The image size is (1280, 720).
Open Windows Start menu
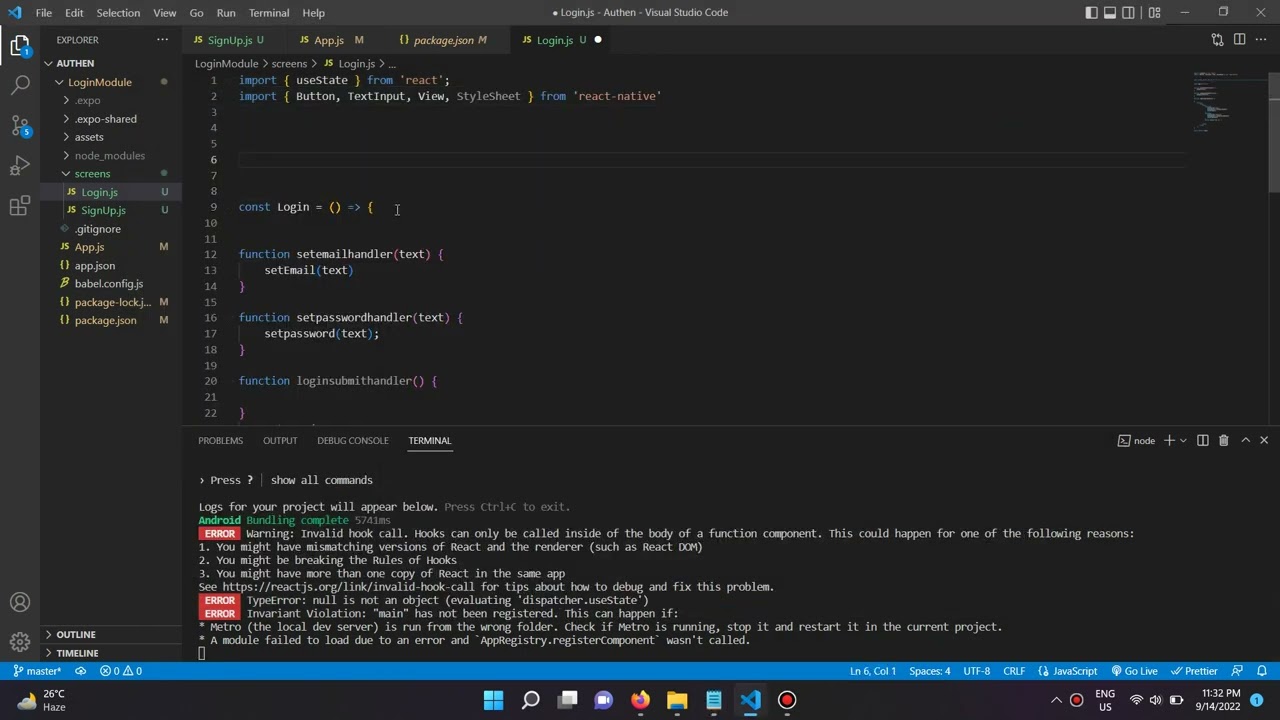click(494, 700)
